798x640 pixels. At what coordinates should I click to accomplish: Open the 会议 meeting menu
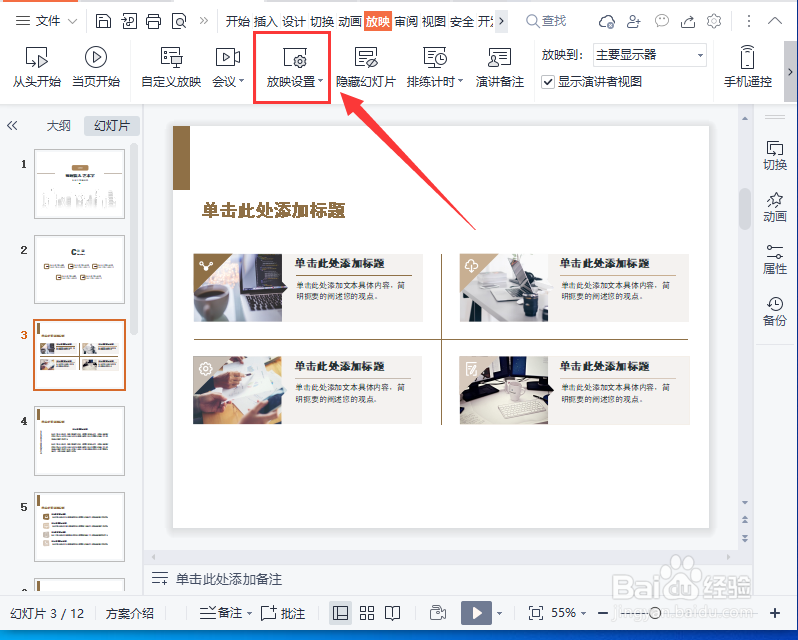coord(228,67)
